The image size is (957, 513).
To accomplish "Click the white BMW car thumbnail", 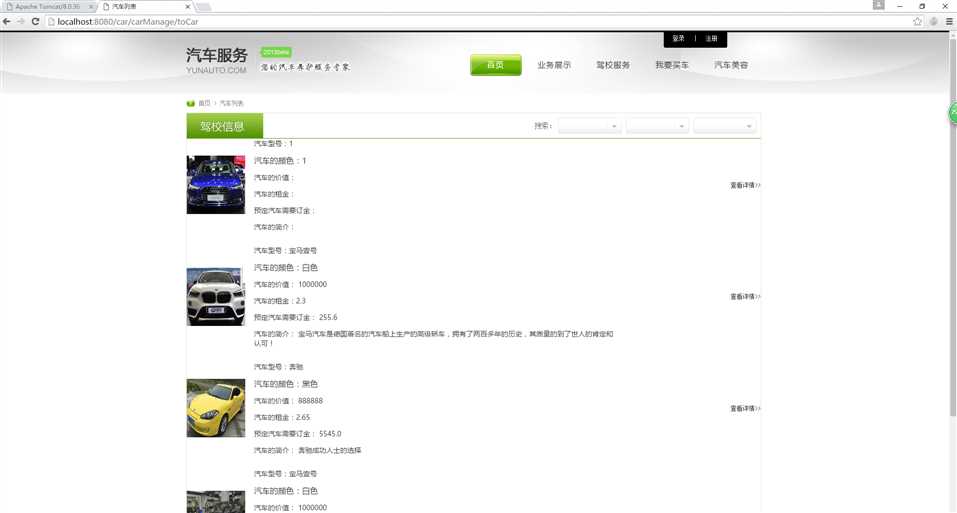I will pyautogui.click(x=215, y=296).
